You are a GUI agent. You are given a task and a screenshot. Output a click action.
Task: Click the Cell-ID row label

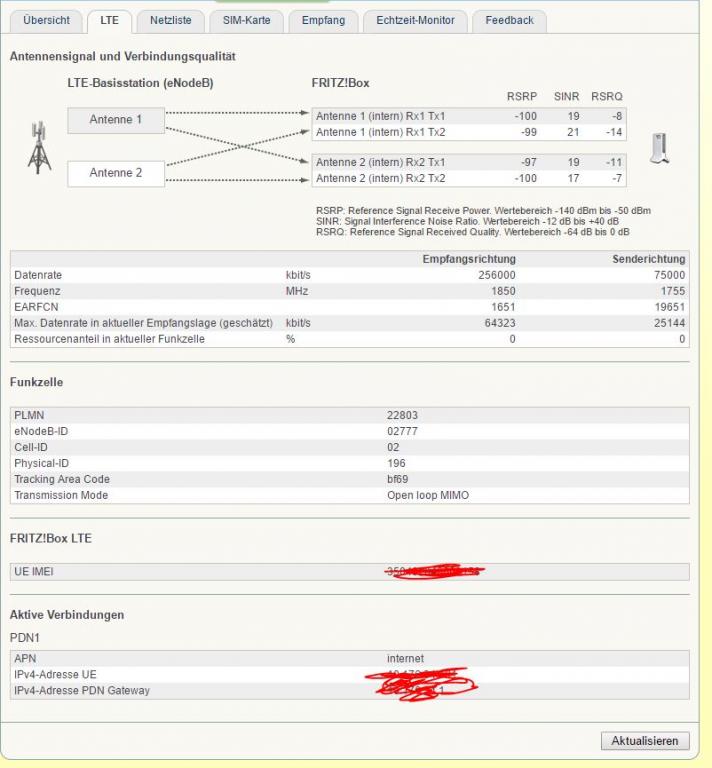(31, 448)
